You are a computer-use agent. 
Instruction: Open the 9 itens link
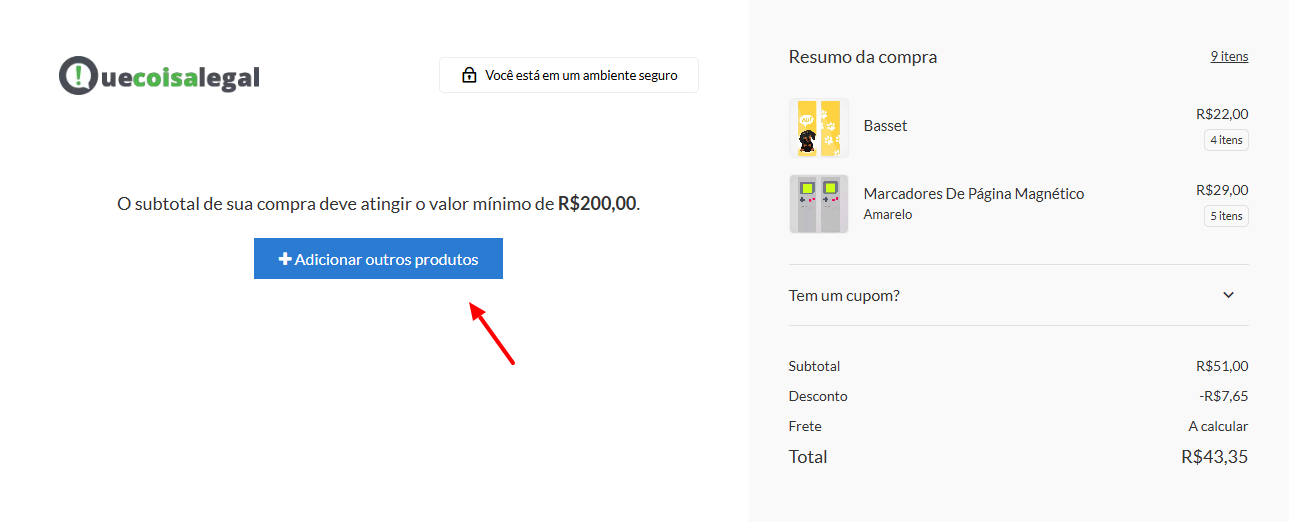pyautogui.click(x=1229, y=56)
